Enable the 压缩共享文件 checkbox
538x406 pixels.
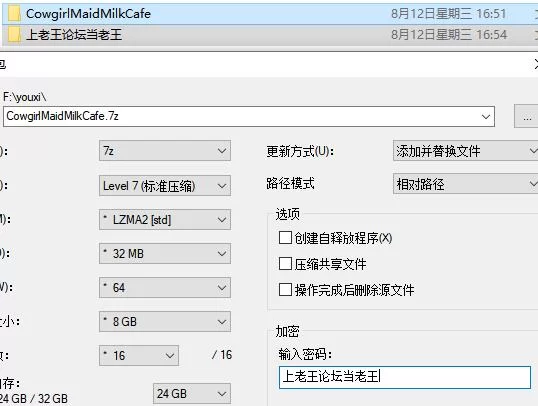click(x=285, y=264)
